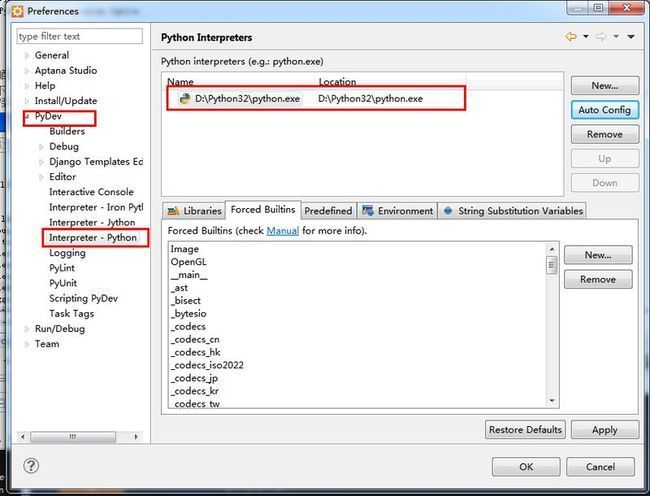
Task: Select Interpreter - Iron Python item
Action: tap(96, 208)
